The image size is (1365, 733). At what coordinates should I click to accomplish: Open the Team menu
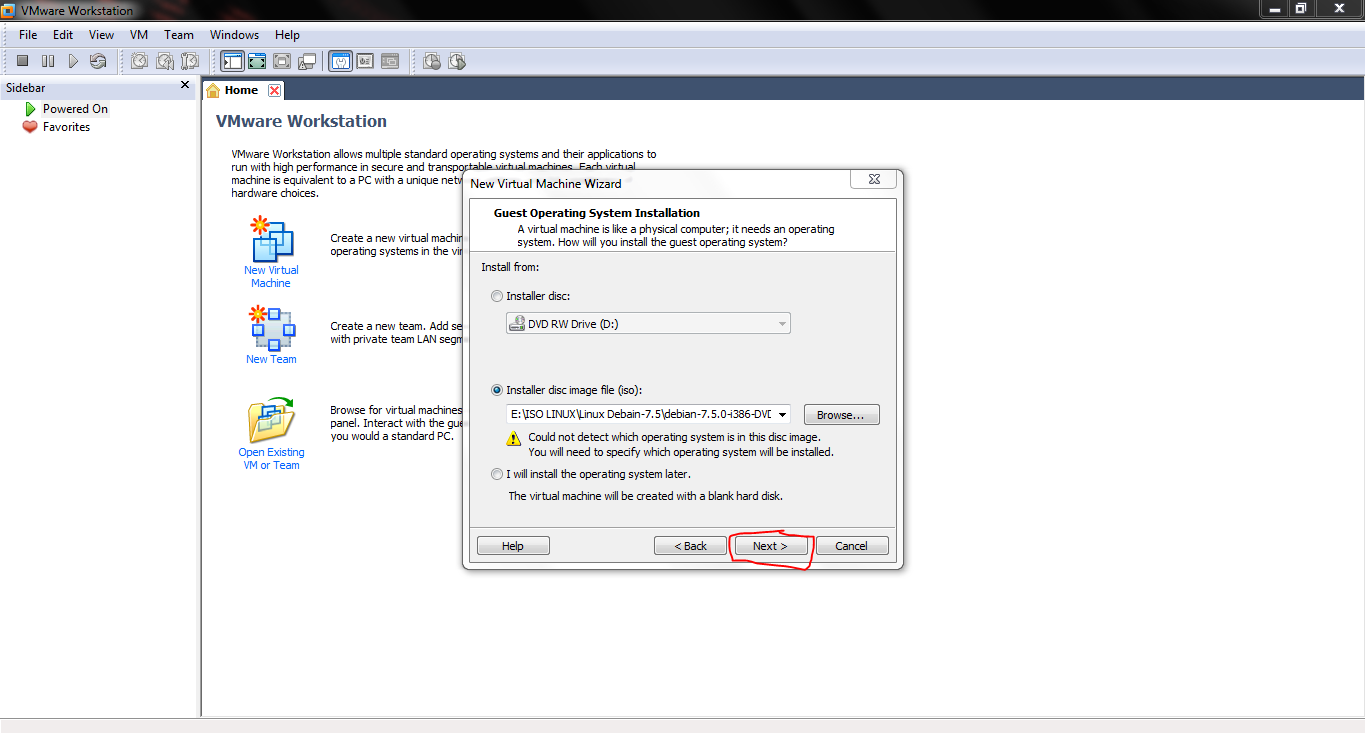coord(179,34)
